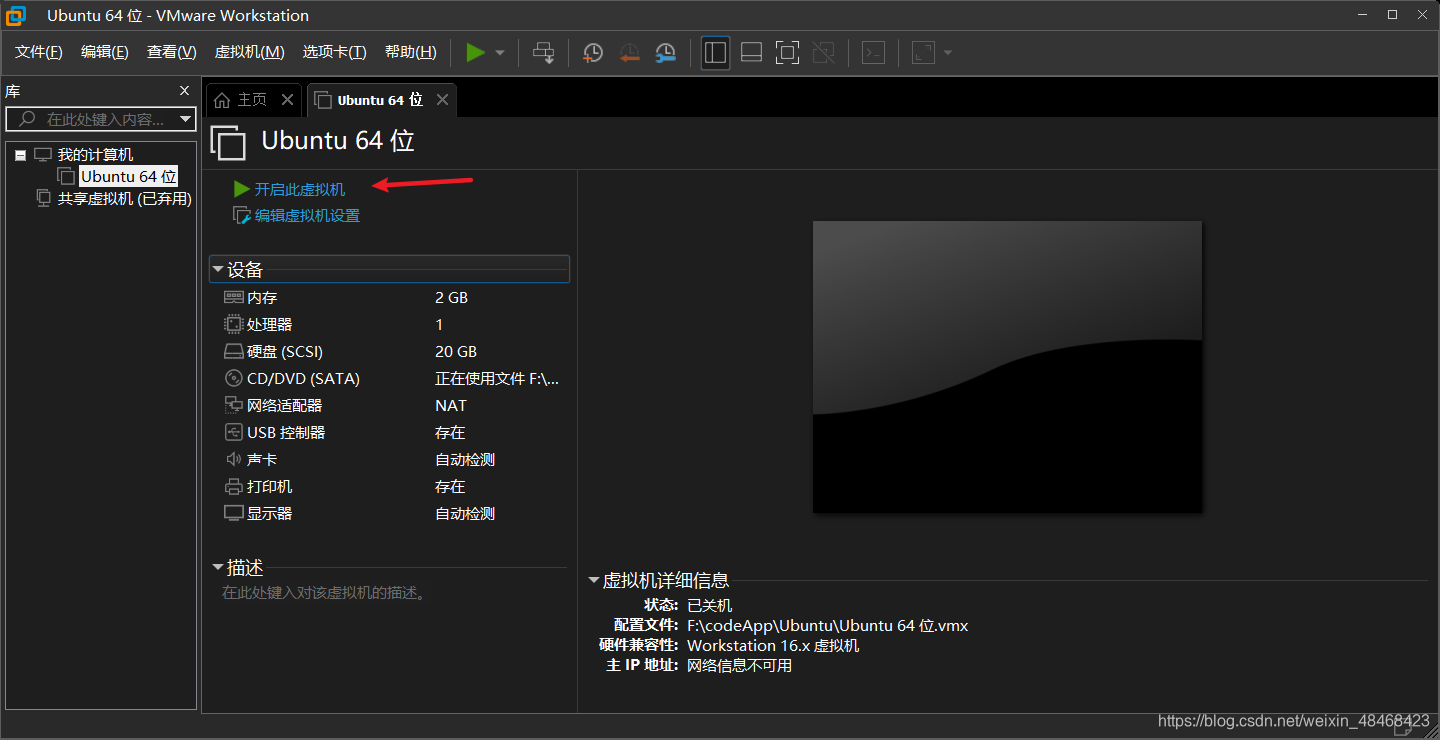This screenshot has width=1440, height=740.
Task: Click the 内存 memory device icon
Action: click(234, 297)
